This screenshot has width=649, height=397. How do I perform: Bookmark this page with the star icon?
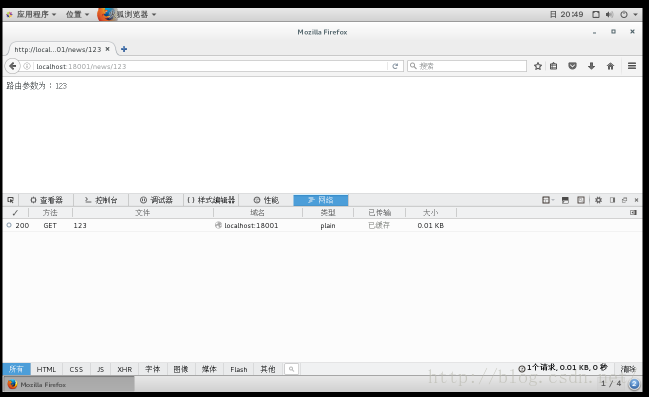(538, 66)
